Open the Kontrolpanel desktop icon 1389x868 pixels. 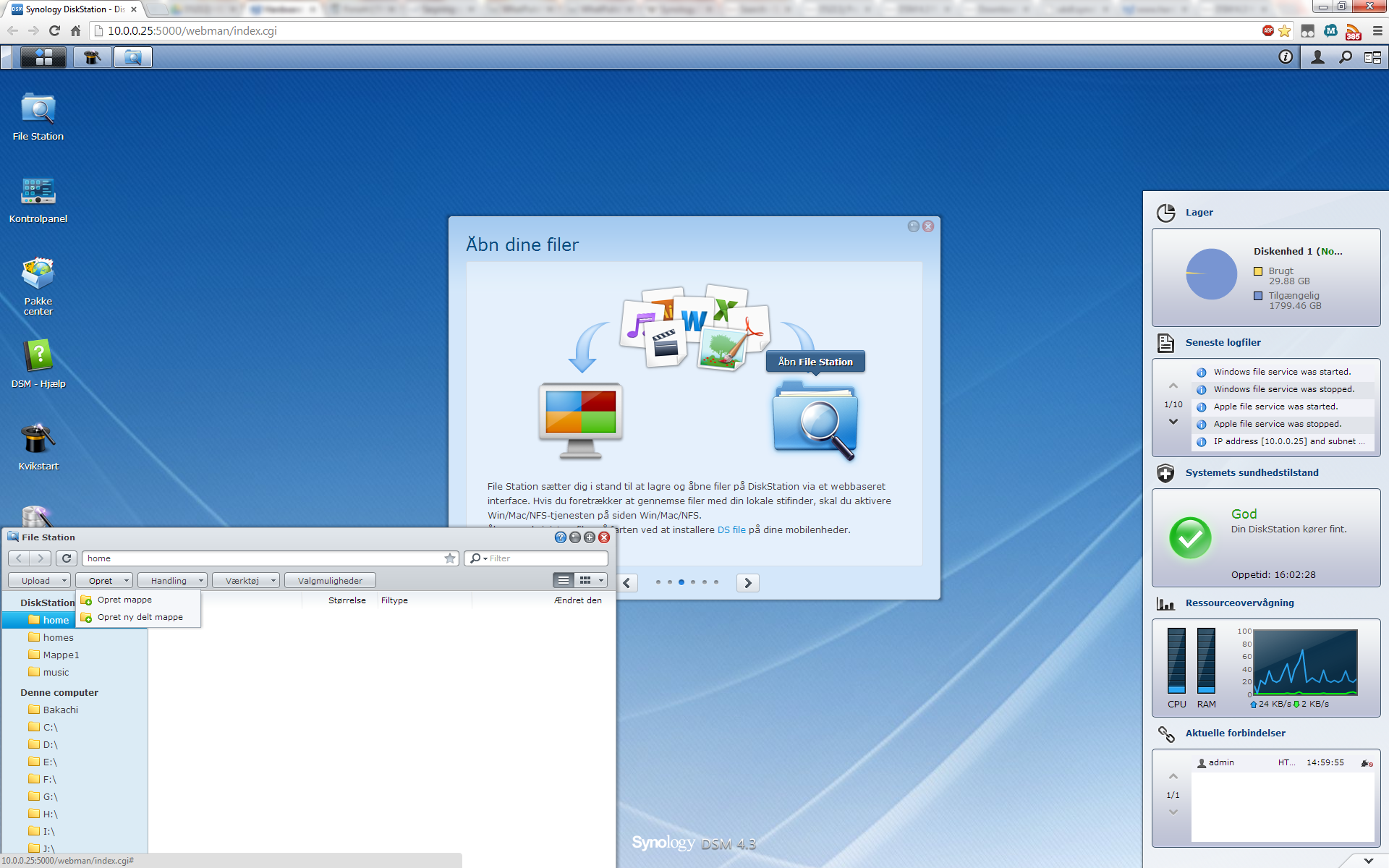coord(38,199)
